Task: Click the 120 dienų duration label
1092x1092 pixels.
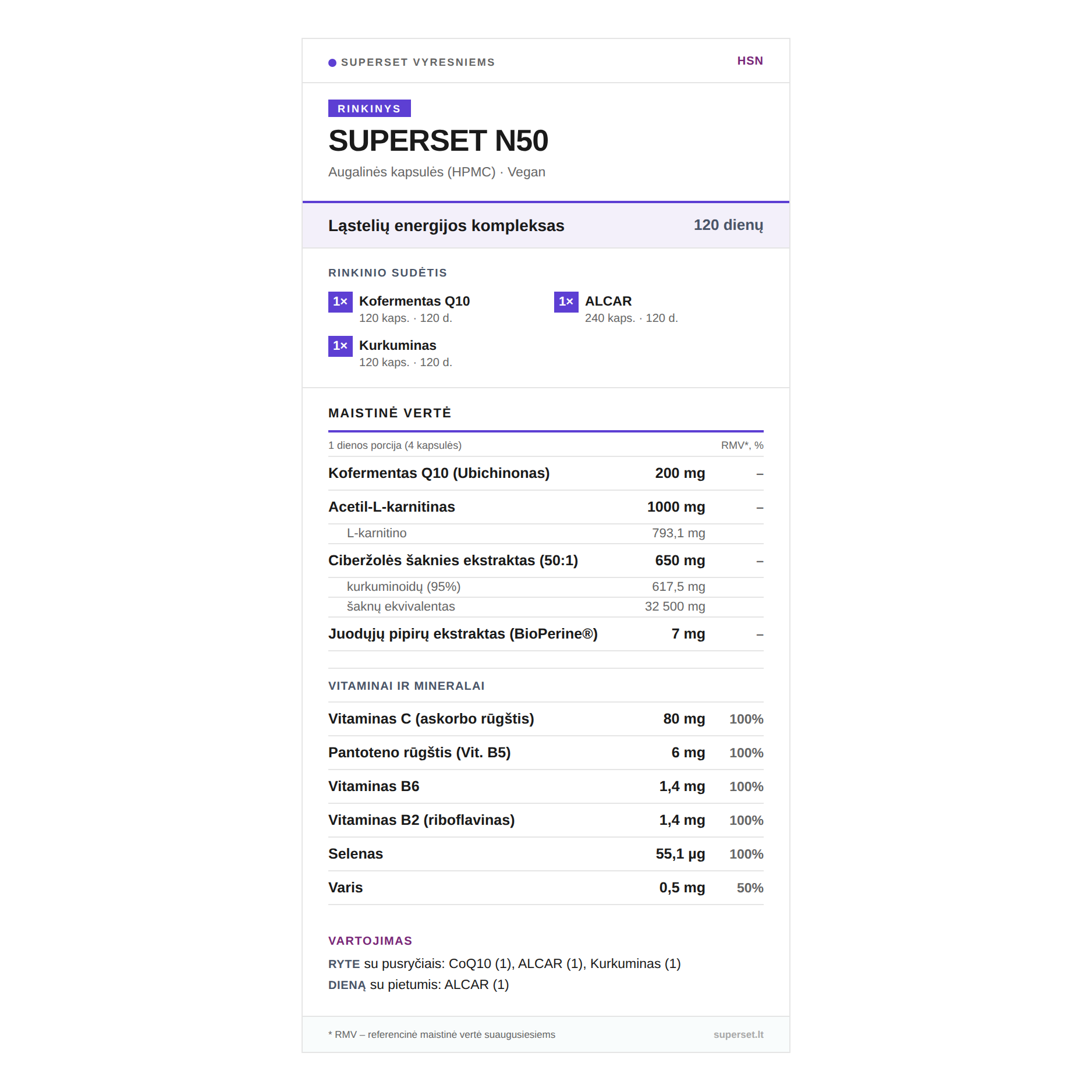Action: pyautogui.click(x=728, y=225)
